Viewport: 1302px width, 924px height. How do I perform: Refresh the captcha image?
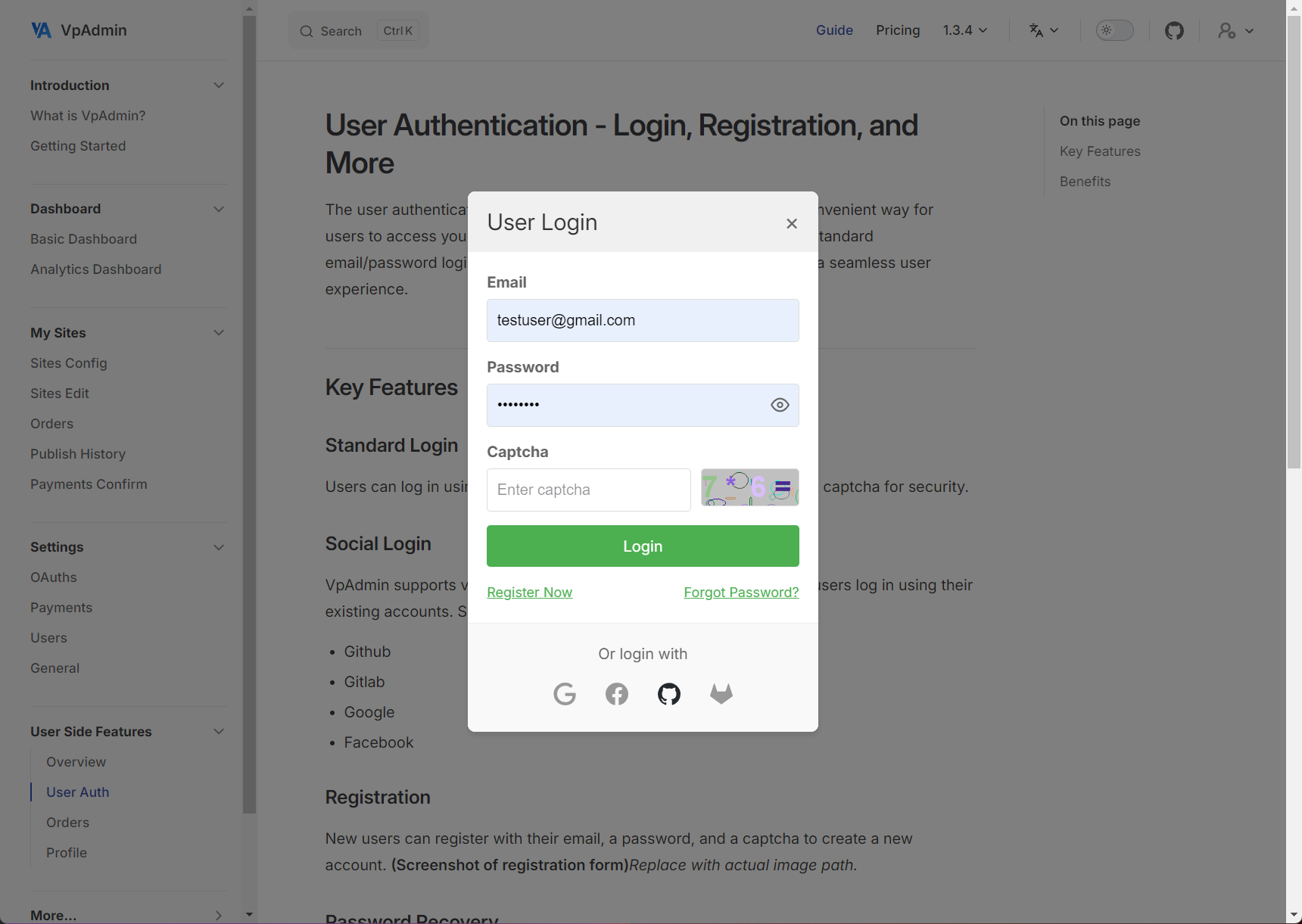tap(749, 488)
